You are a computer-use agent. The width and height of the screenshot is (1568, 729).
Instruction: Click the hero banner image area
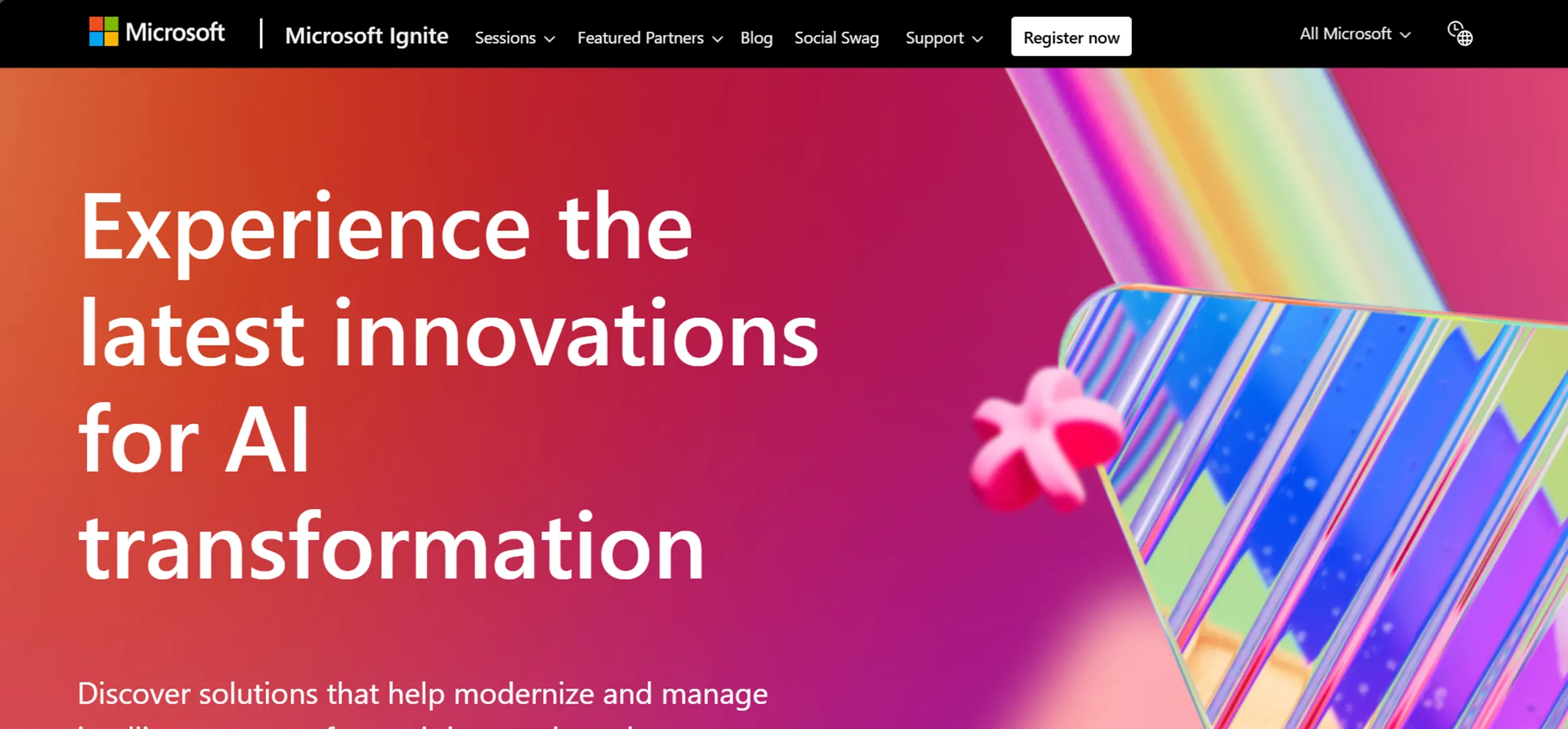coord(784,399)
